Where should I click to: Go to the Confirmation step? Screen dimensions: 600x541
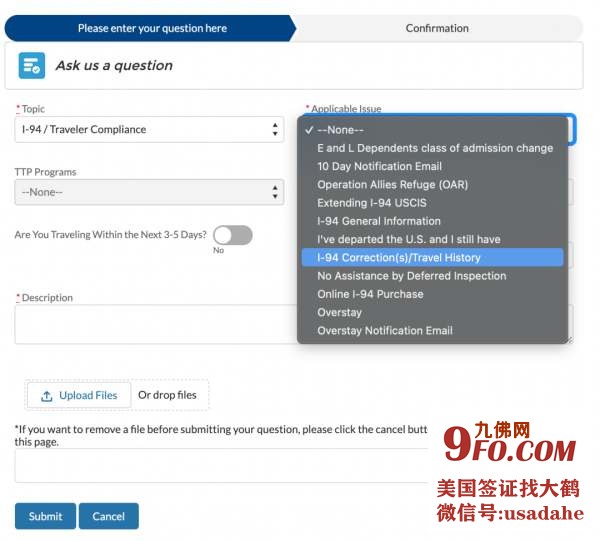pyautogui.click(x=437, y=28)
